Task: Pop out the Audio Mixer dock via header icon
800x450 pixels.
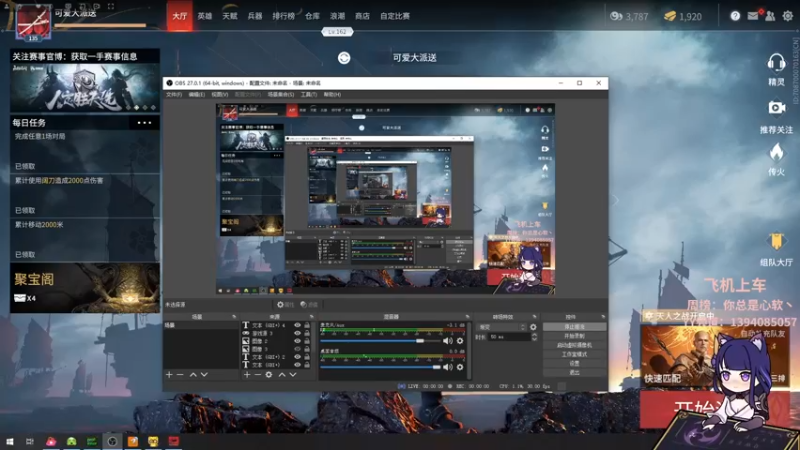Action: pos(467,317)
